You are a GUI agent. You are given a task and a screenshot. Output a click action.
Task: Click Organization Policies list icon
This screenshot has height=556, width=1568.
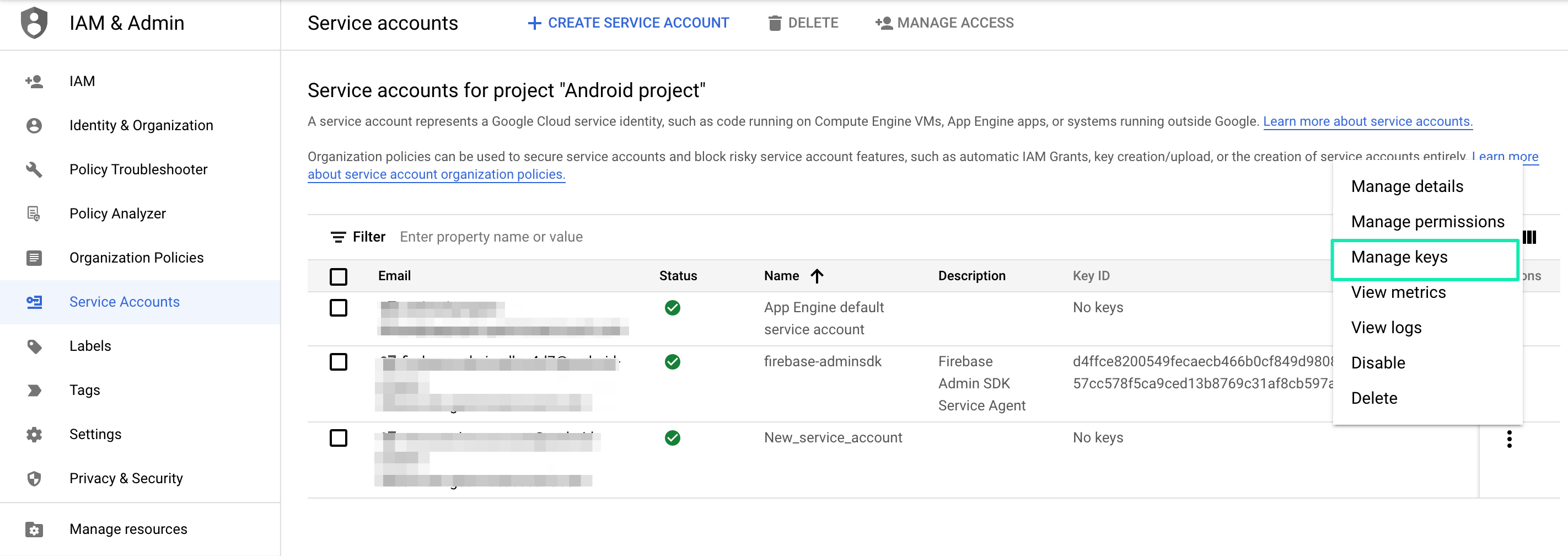[34, 258]
